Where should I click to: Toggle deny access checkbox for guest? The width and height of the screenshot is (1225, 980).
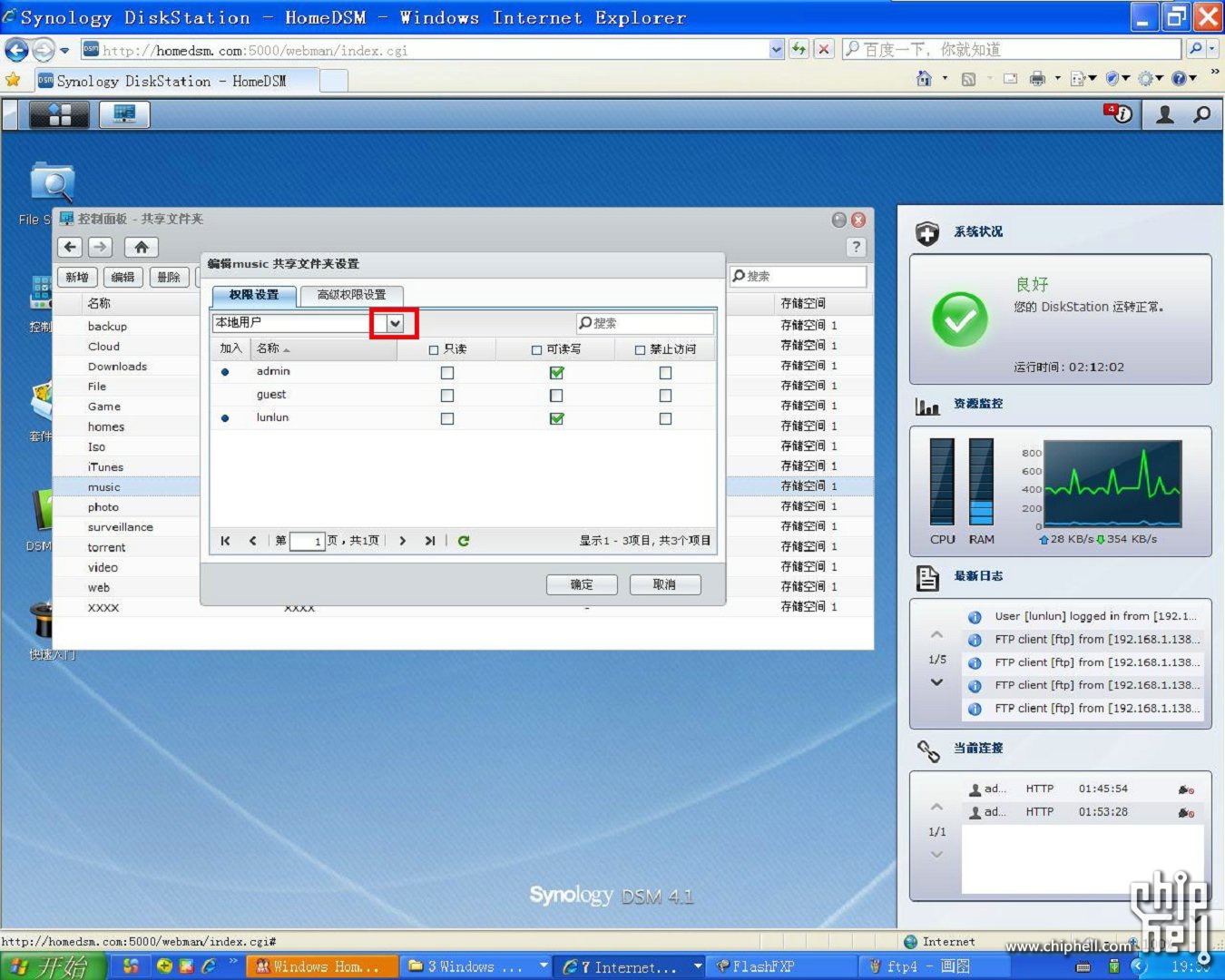click(x=665, y=396)
